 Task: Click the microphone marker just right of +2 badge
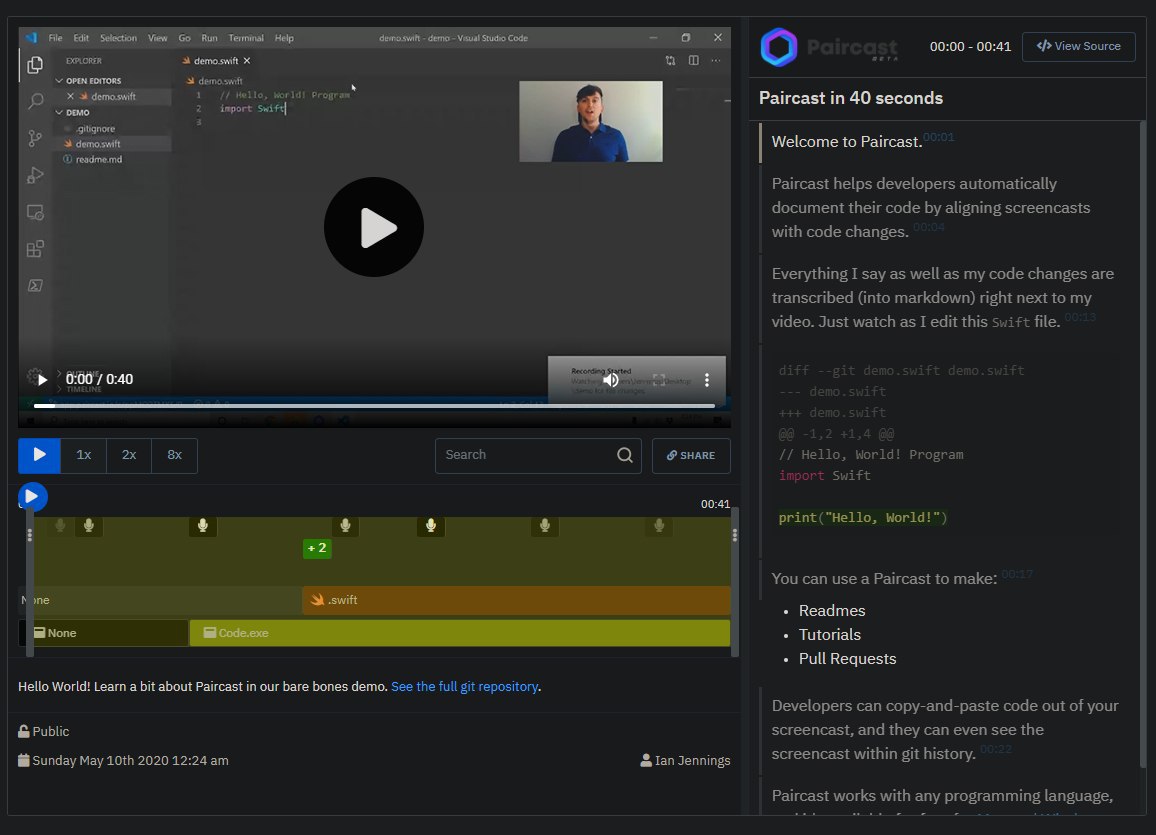pos(345,525)
